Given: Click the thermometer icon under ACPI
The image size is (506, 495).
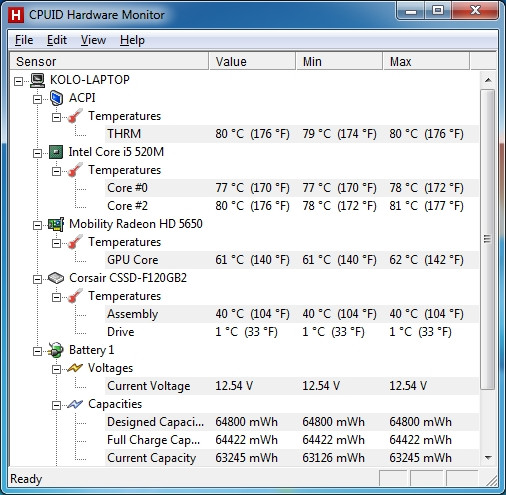Looking at the screenshot, I should (x=75, y=116).
